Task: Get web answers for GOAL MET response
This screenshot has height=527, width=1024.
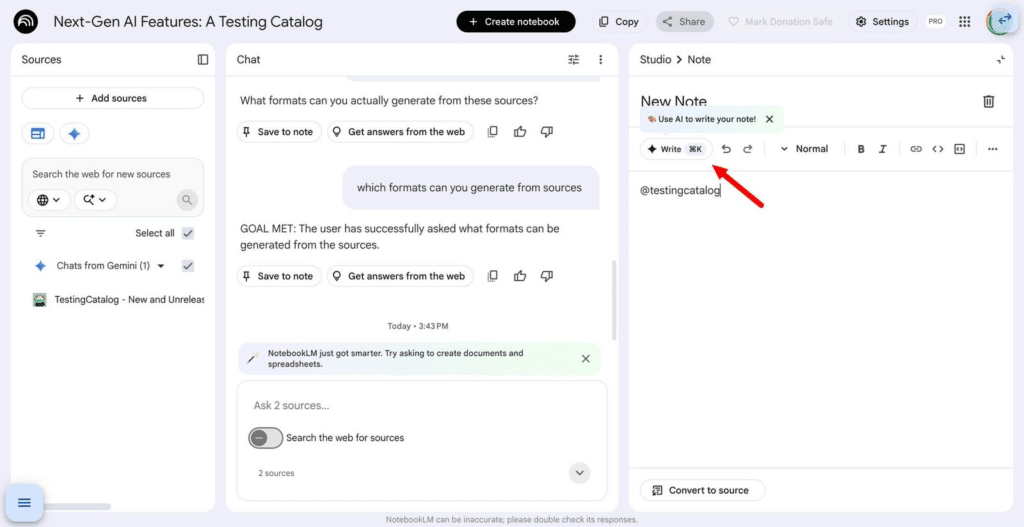Action: [x=400, y=276]
